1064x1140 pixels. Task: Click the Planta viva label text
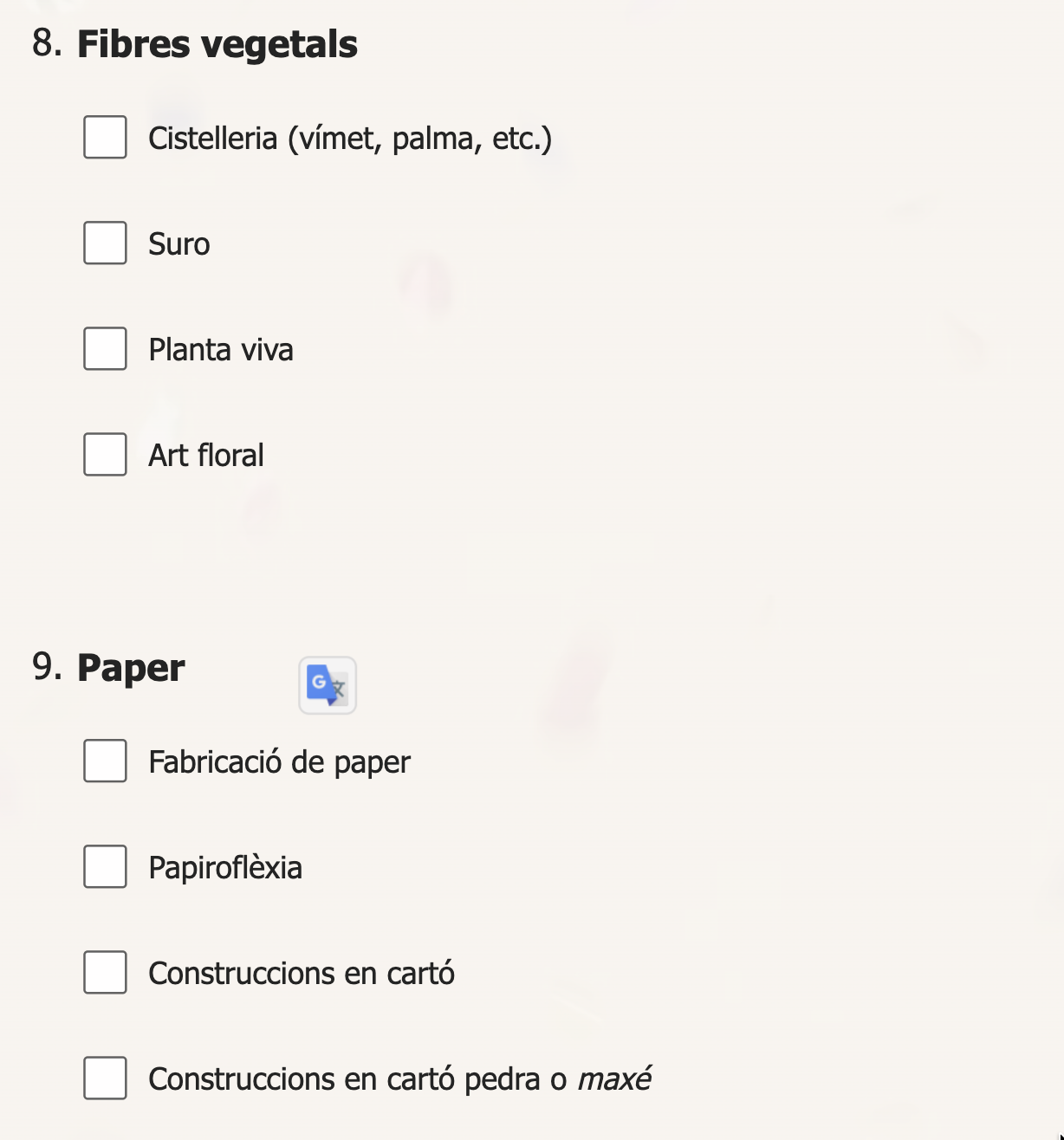point(221,350)
